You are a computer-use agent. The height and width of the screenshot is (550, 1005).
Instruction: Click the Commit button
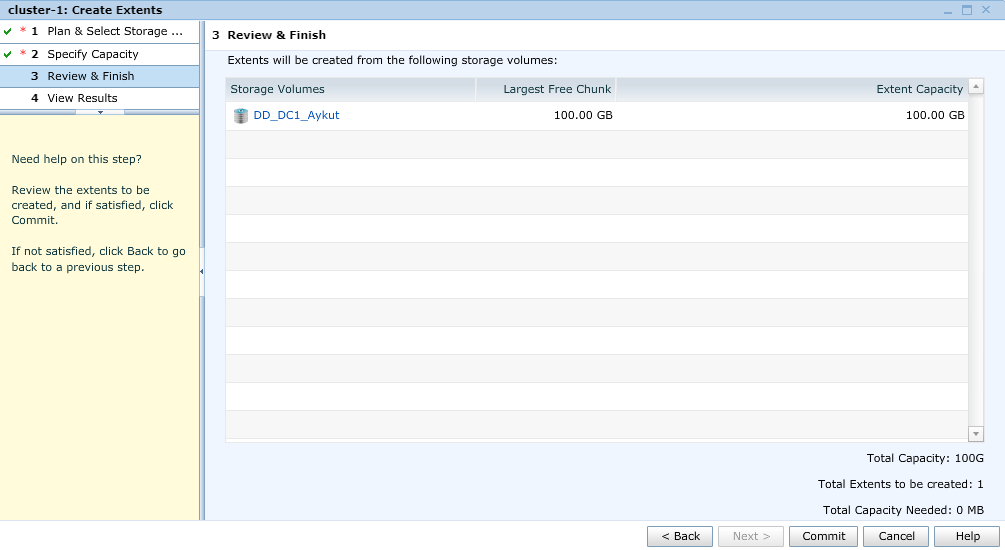click(824, 537)
